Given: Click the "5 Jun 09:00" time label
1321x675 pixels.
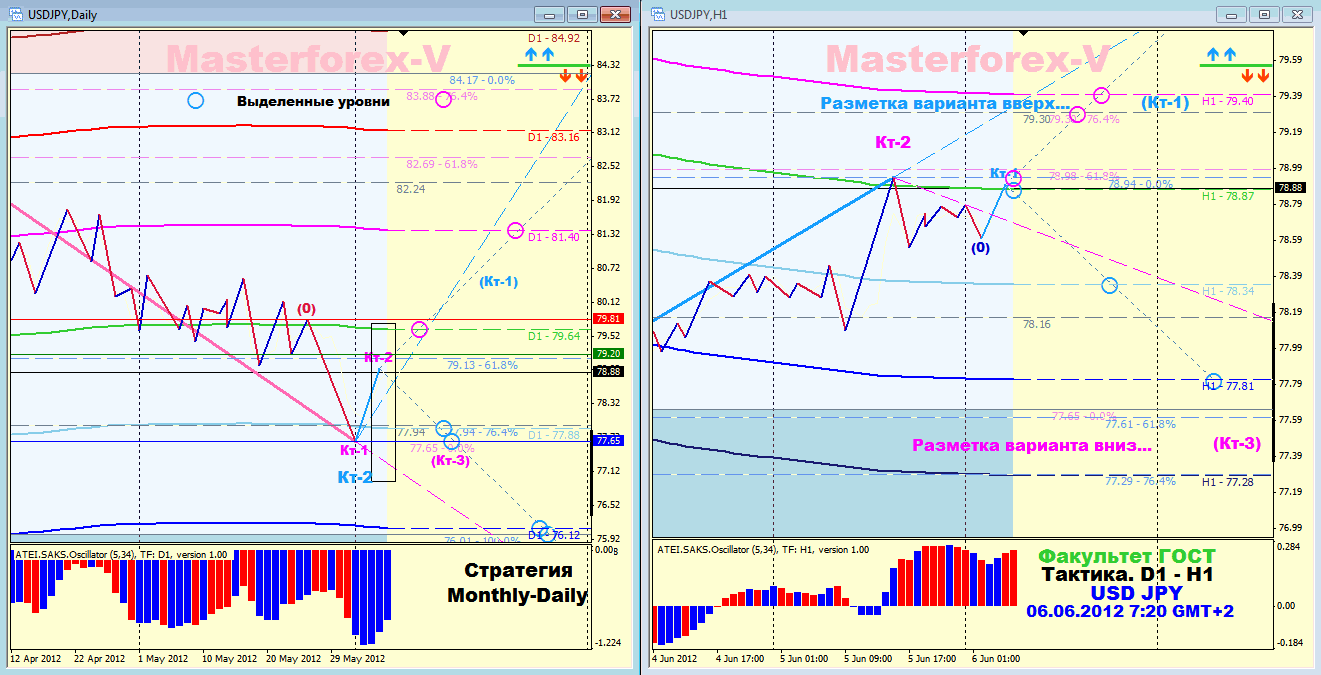Looking at the screenshot, I should (868, 659).
